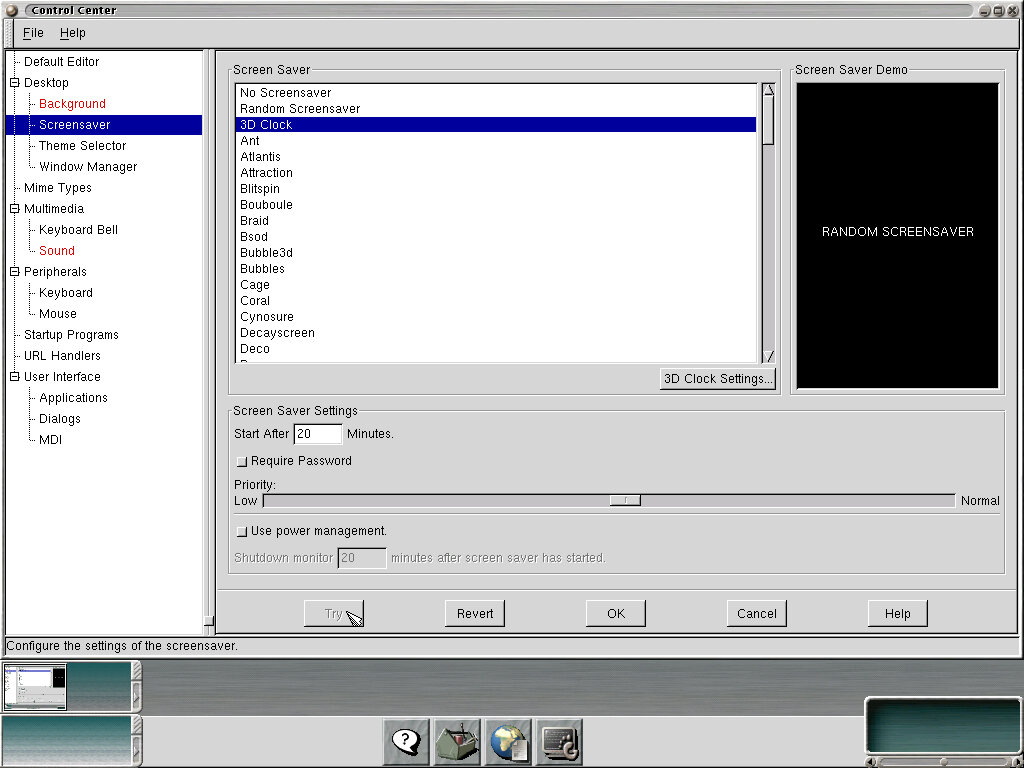
Task: Collapse the Desktop tree node
Action: 14,83
